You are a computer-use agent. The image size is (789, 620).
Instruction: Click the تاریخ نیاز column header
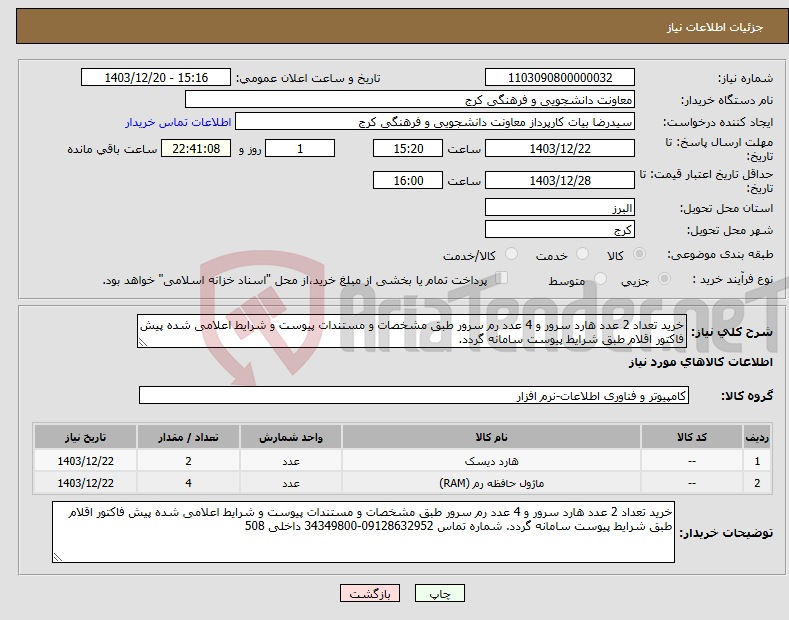pos(86,437)
